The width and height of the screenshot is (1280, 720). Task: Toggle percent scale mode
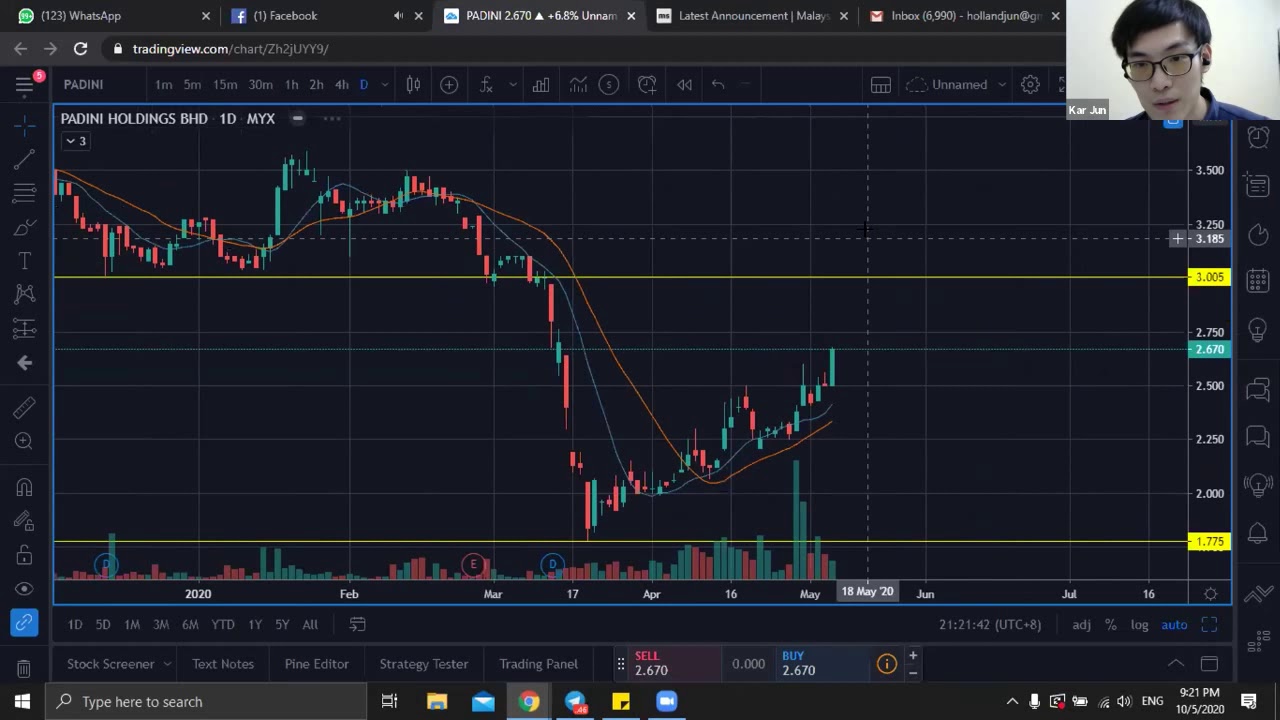(x=1110, y=625)
